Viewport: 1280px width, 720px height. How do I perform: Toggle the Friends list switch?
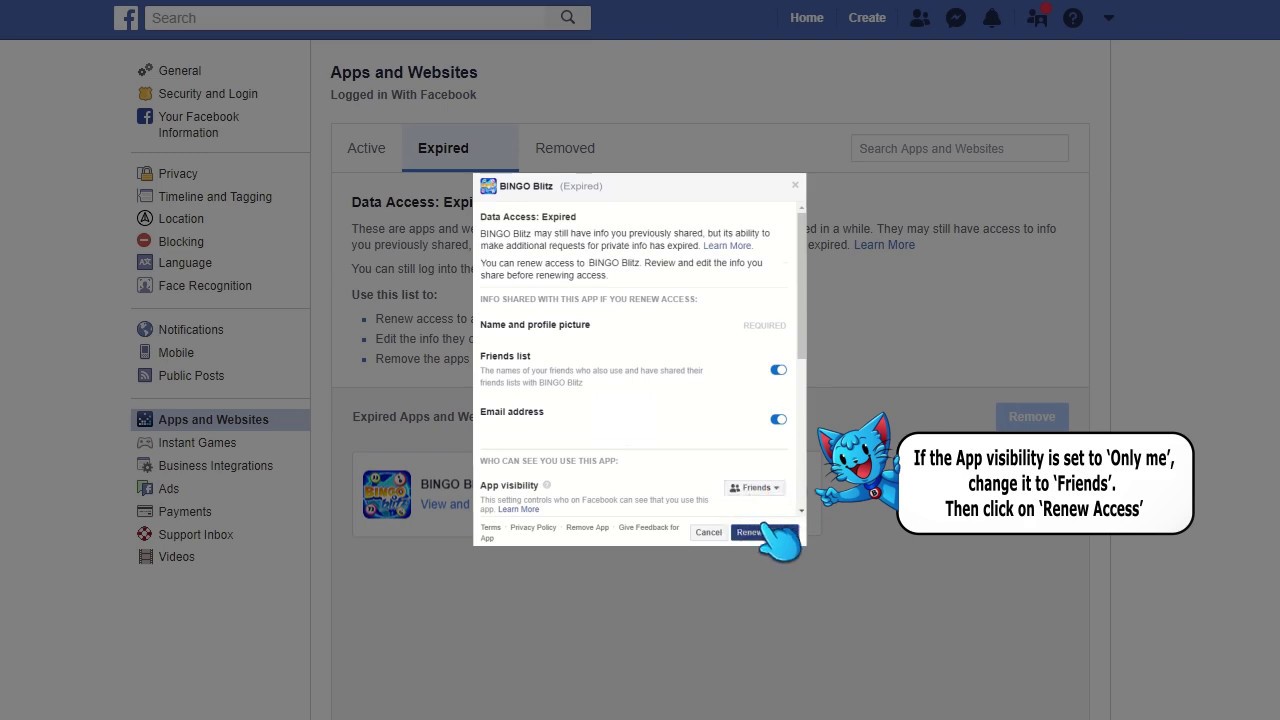click(778, 370)
